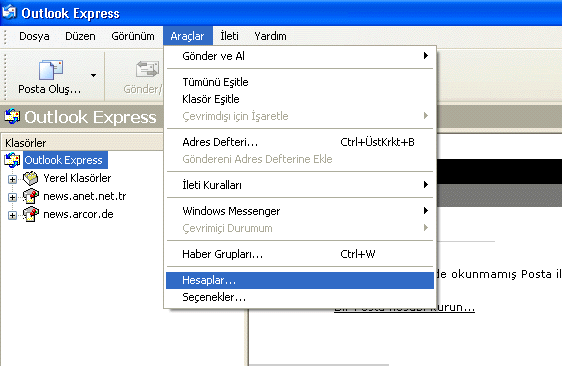Open Adres Defteri... from the menu
The height and width of the screenshot is (366, 562).
click(x=300, y=142)
